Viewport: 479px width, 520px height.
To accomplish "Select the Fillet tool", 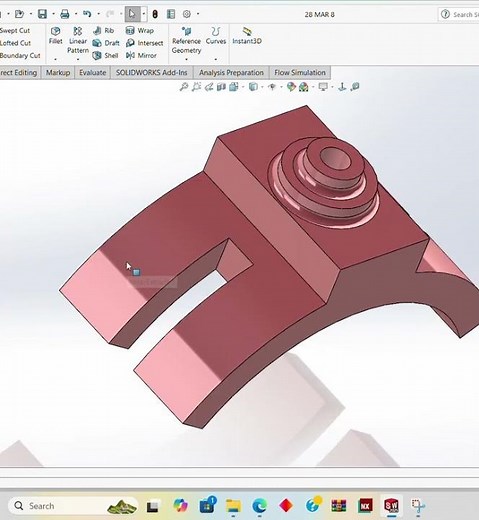I will click(x=55, y=35).
